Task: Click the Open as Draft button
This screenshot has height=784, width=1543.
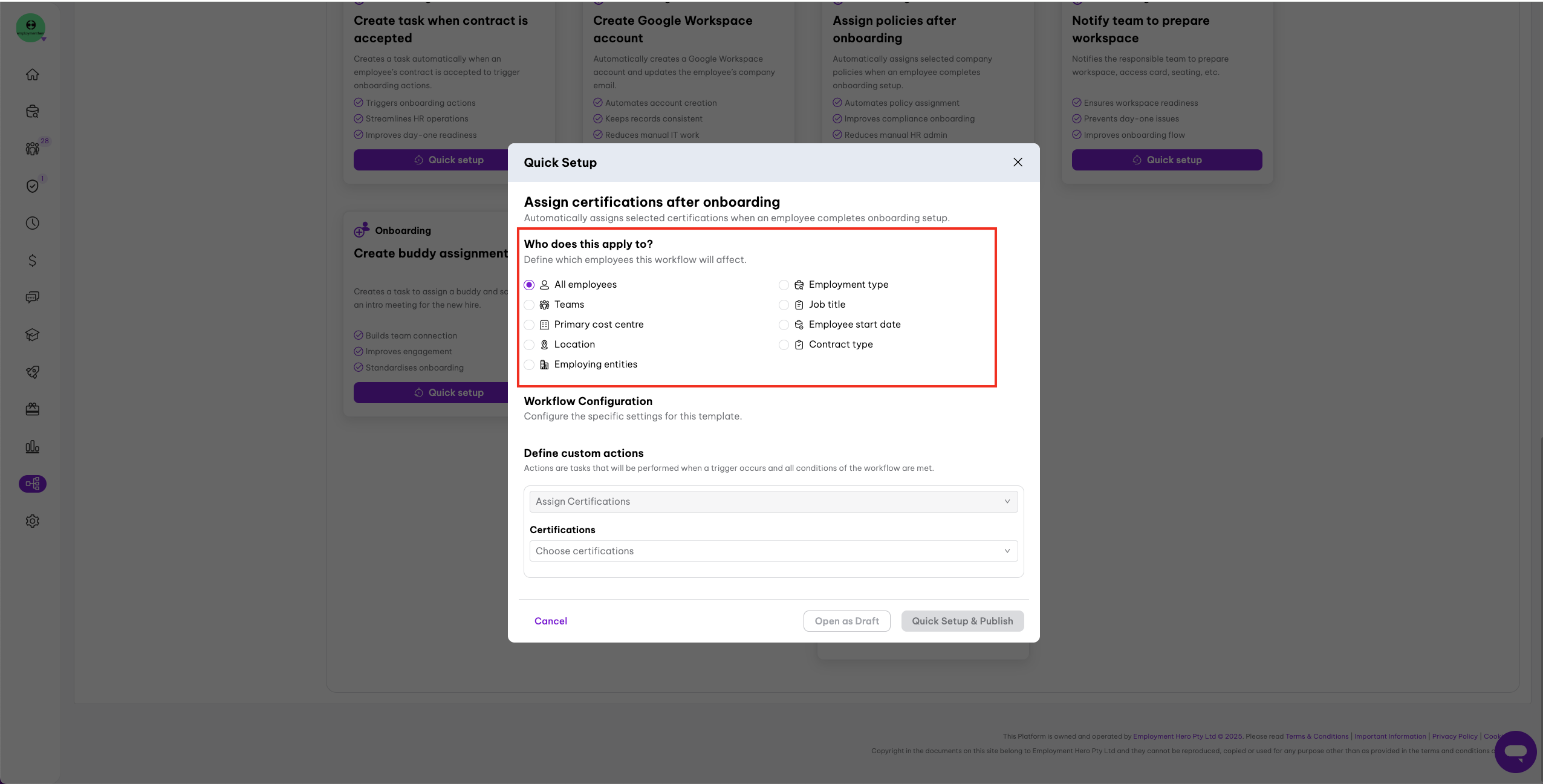Action: (x=846, y=621)
